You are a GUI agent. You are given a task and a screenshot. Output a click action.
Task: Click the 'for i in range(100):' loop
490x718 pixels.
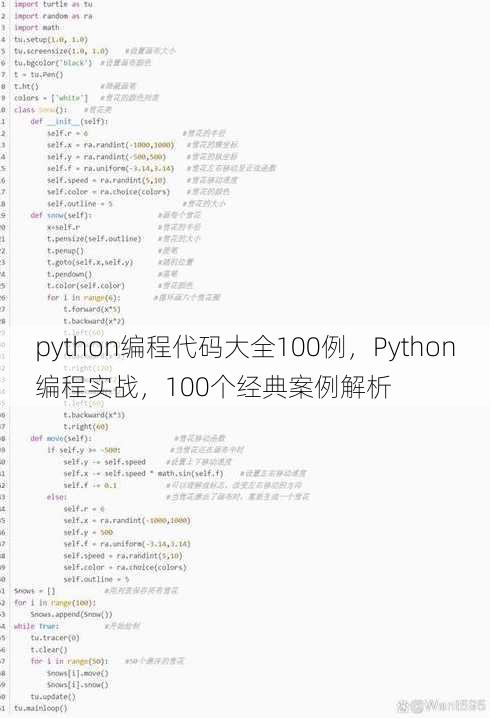pyautogui.click(x=55, y=603)
